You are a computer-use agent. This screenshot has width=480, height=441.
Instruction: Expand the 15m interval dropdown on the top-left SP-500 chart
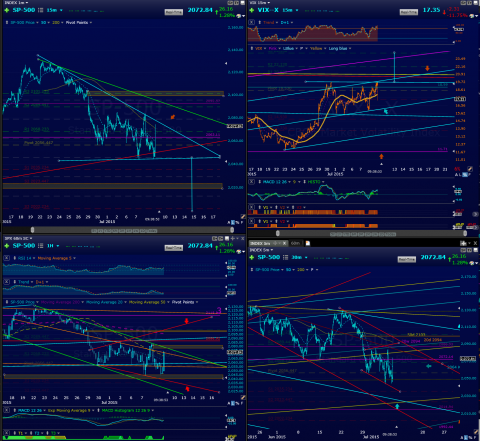[x=54, y=10]
